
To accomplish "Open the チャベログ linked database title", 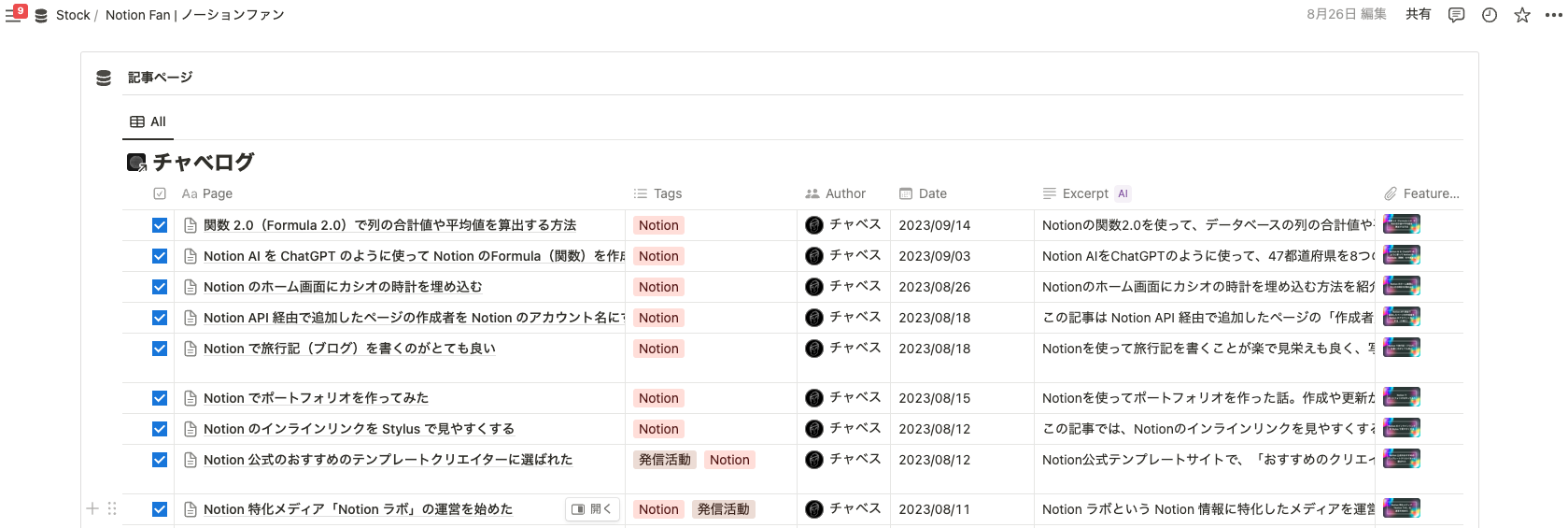I will 204,163.
